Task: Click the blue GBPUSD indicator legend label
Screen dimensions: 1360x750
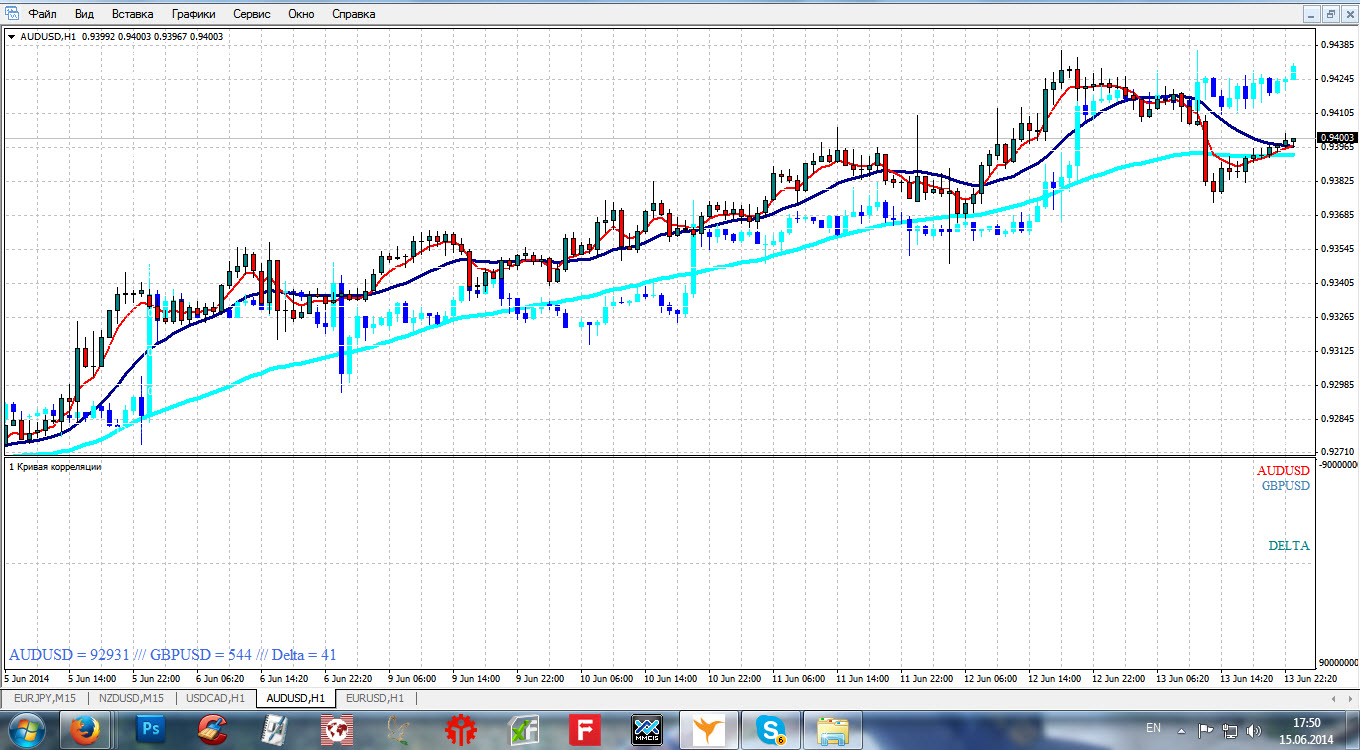Action: 1285,485
